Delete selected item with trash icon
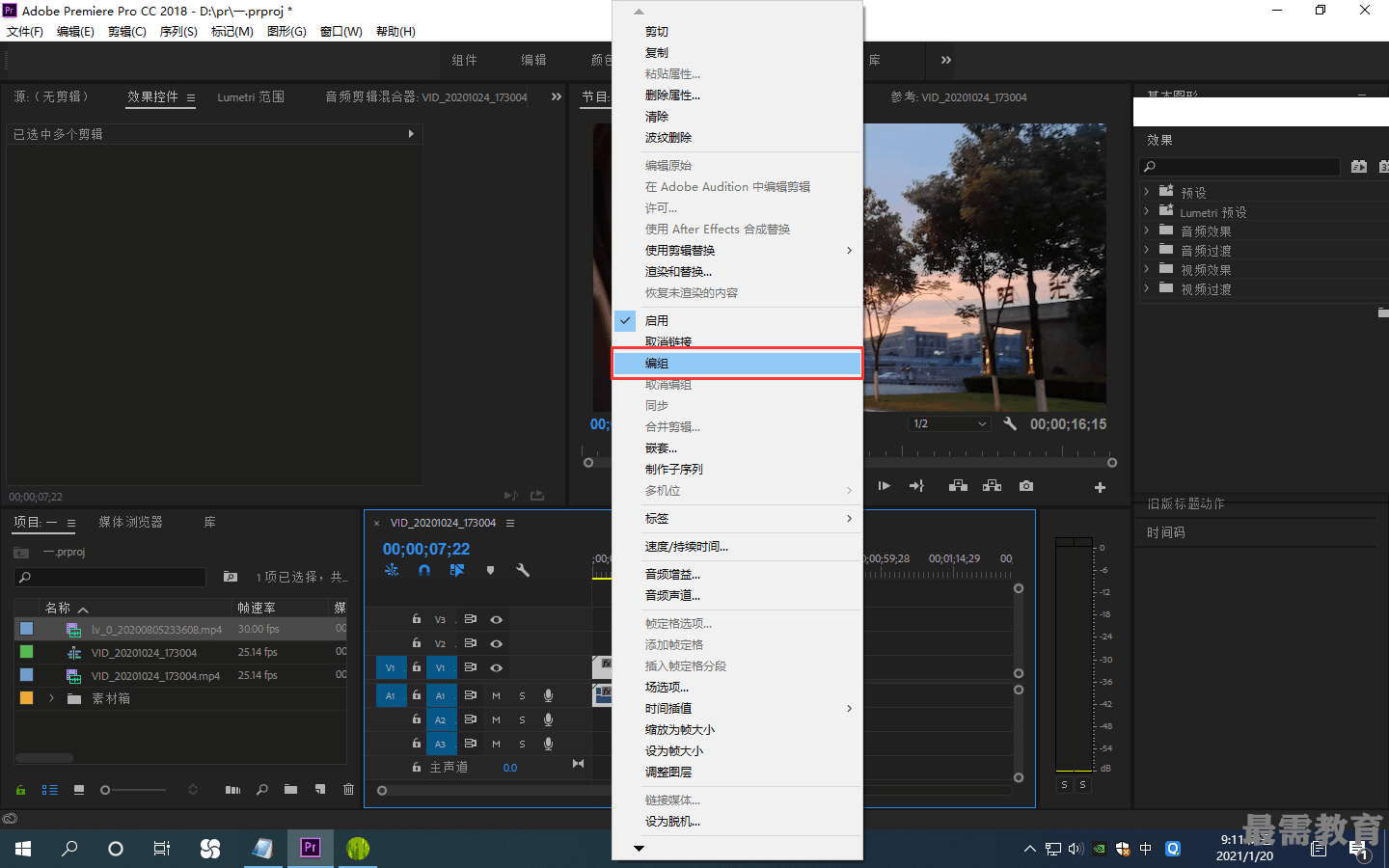This screenshot has width=1389, height=868. (x=348, y=789)
